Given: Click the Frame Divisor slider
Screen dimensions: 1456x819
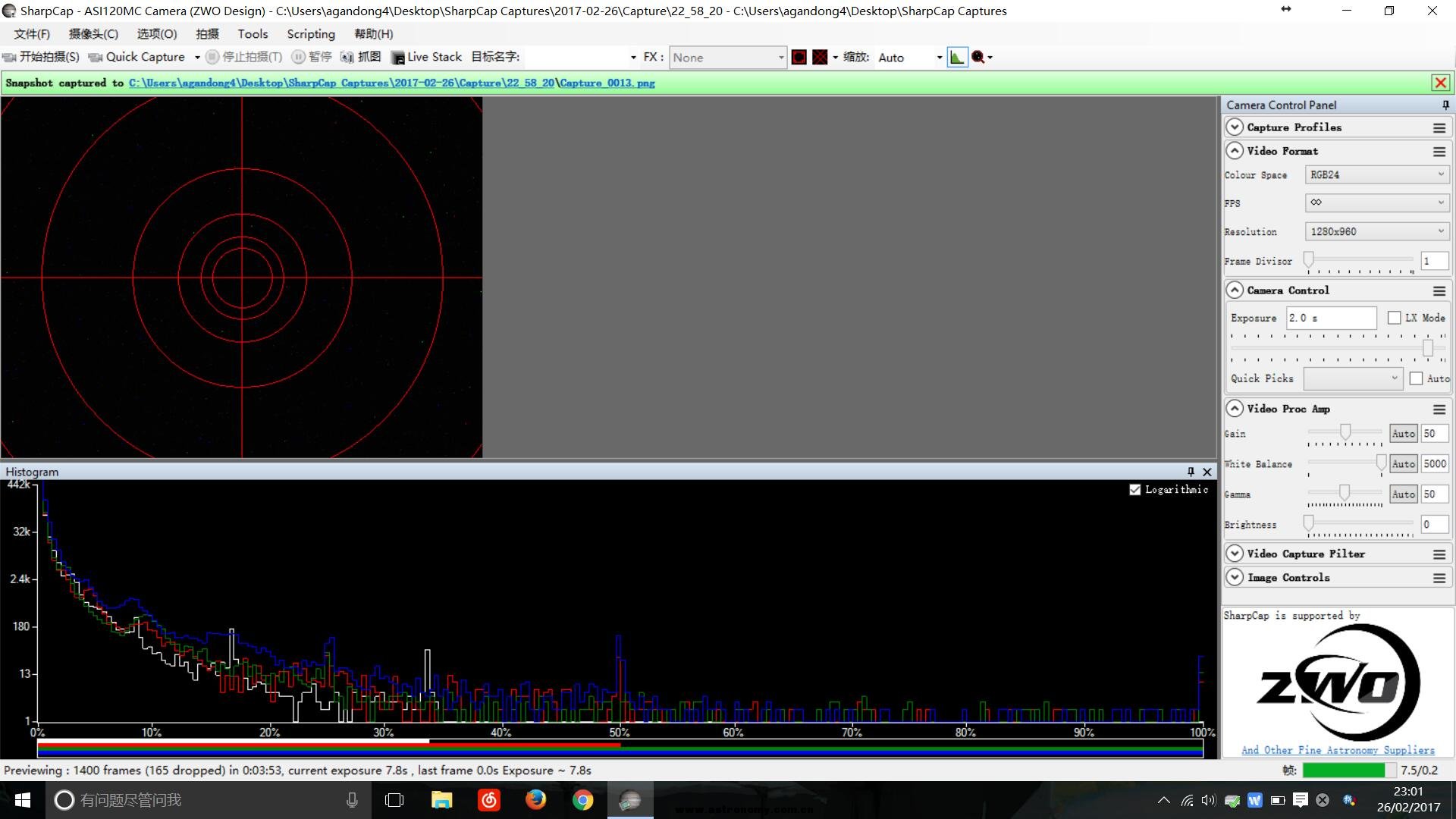Looking at the screenshot, I should pos(1360,260).
